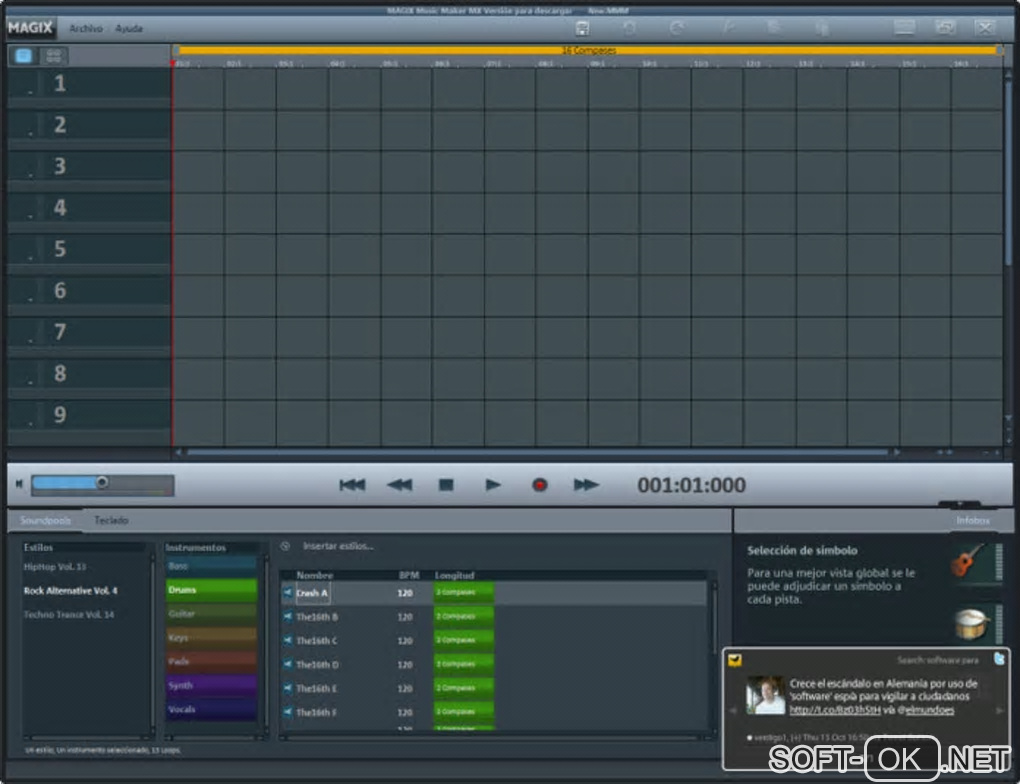Click the save project icon in the top toolbar
This screenshot has height=784, width=1020.
pos(582,28)
